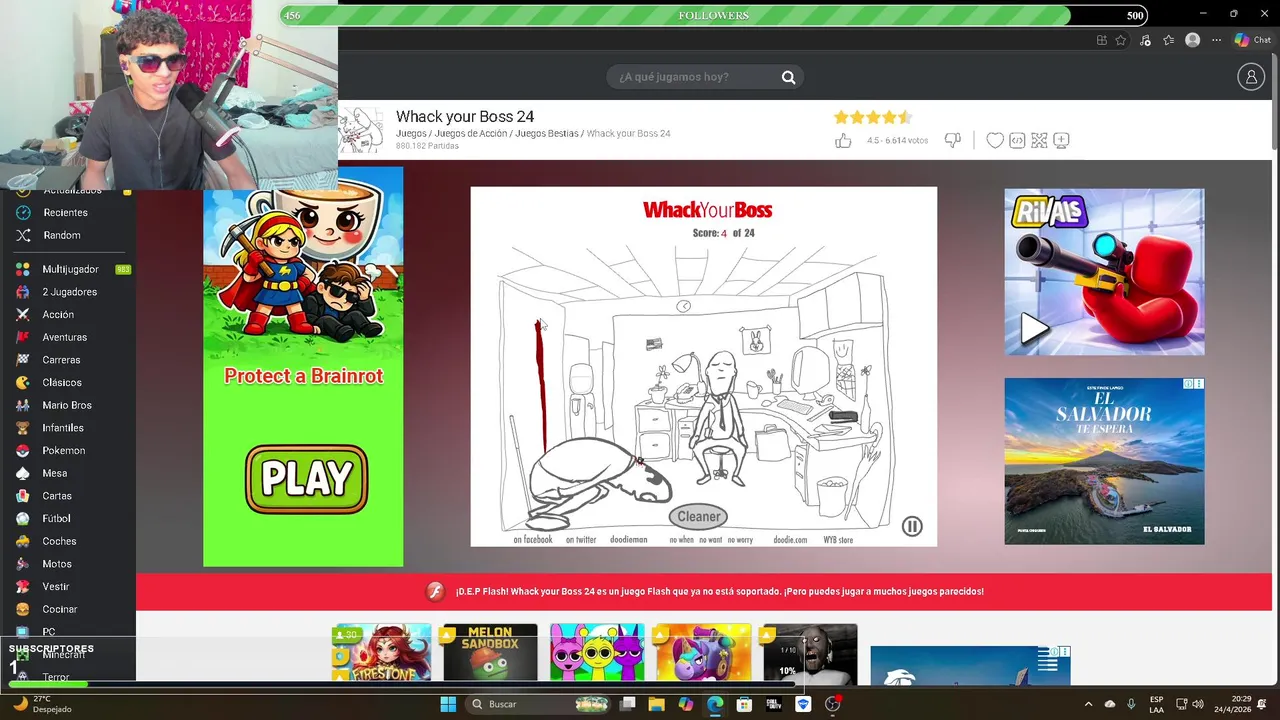Open the browser three-dots menu
Image resolution: width=1280 pixels, height=720 pixels.
pos(1216,40)
